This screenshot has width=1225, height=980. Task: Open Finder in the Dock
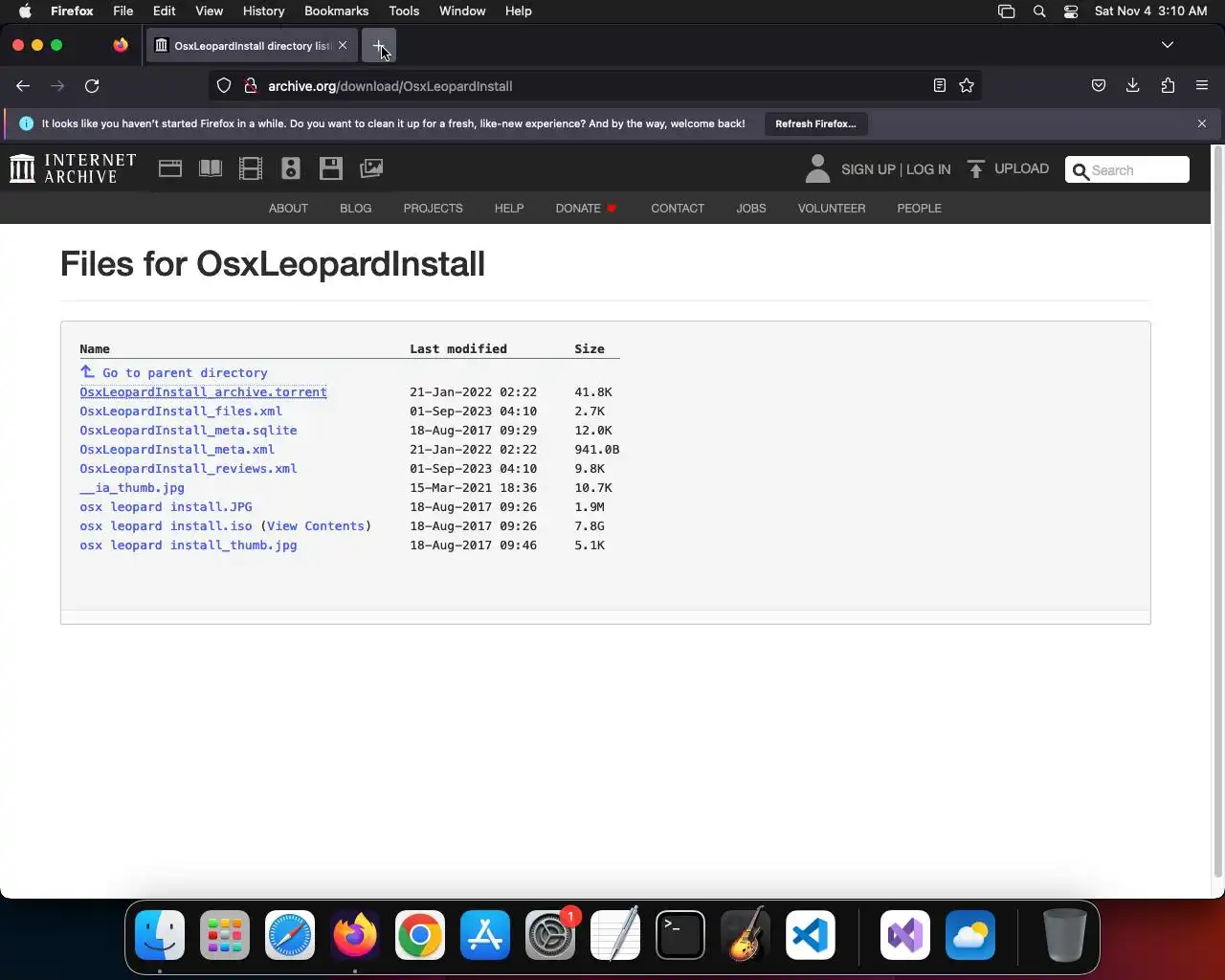160,935
